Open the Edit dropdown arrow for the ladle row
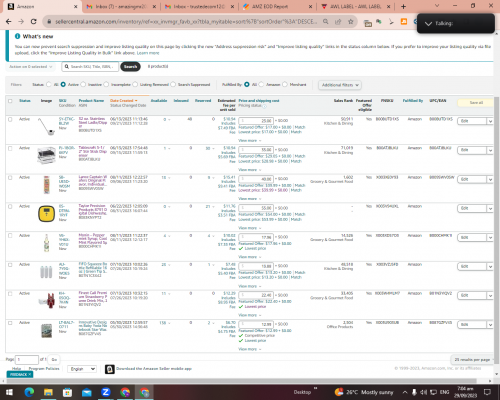The image size is (500, 400). pyautogui.click(x=490, y=121)
